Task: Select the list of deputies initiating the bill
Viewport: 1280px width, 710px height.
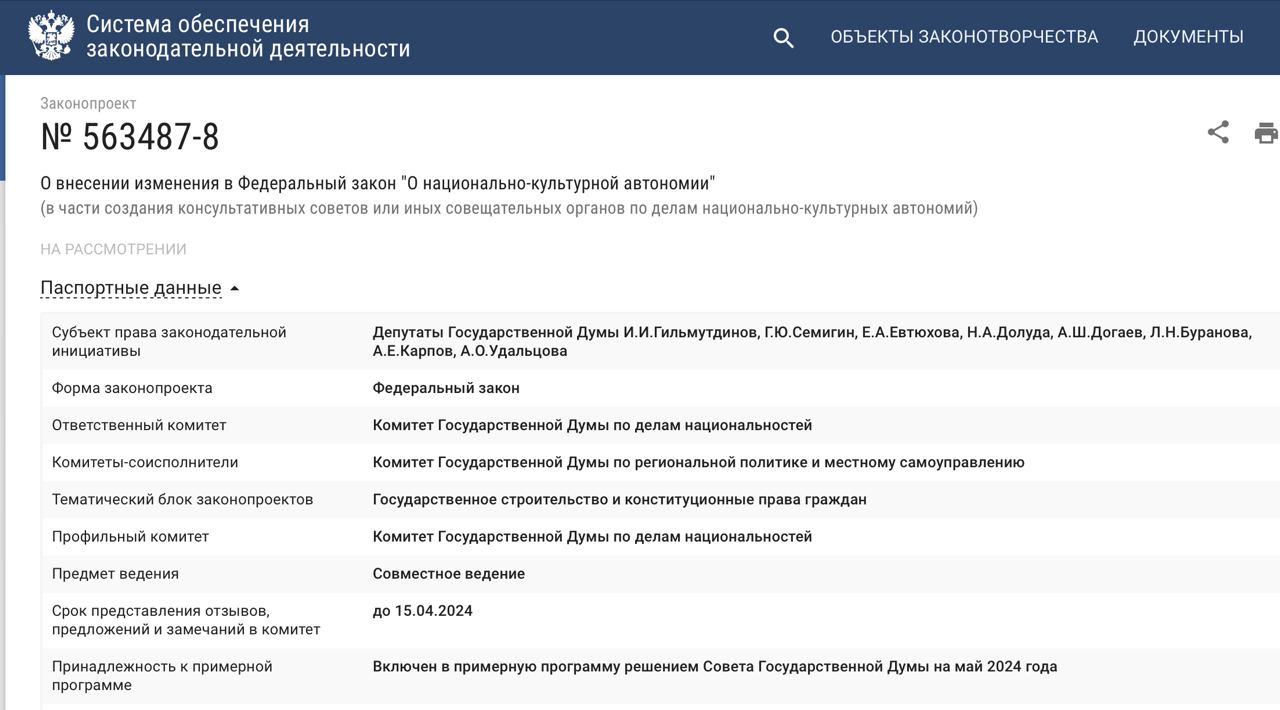Action: click(811, 341)
